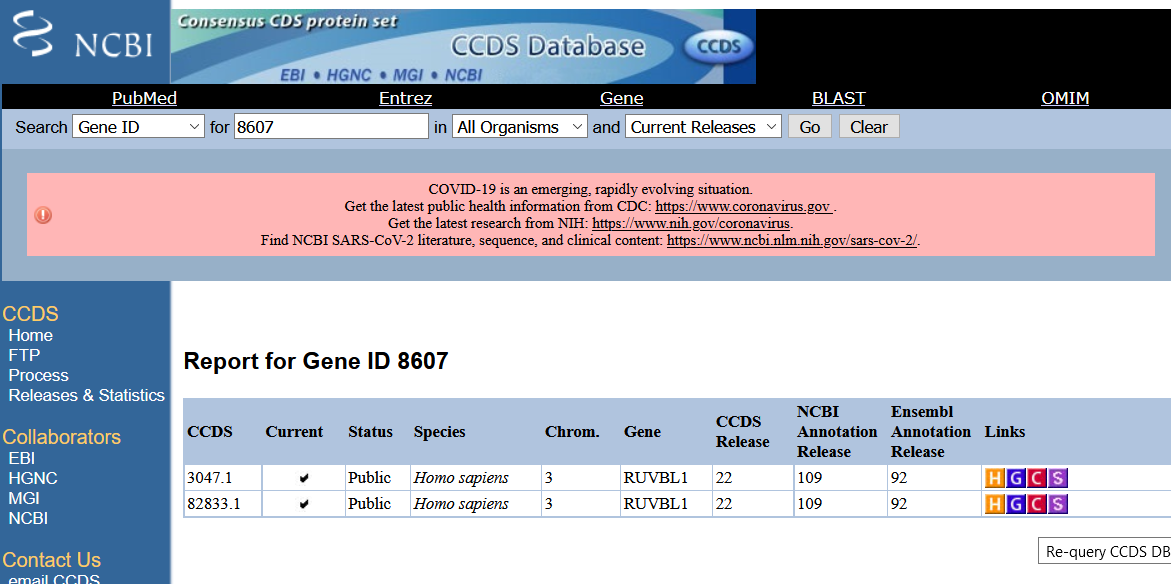Click the red C icon for CCDS 3047.1
1171x584 pixels.
1037,478
